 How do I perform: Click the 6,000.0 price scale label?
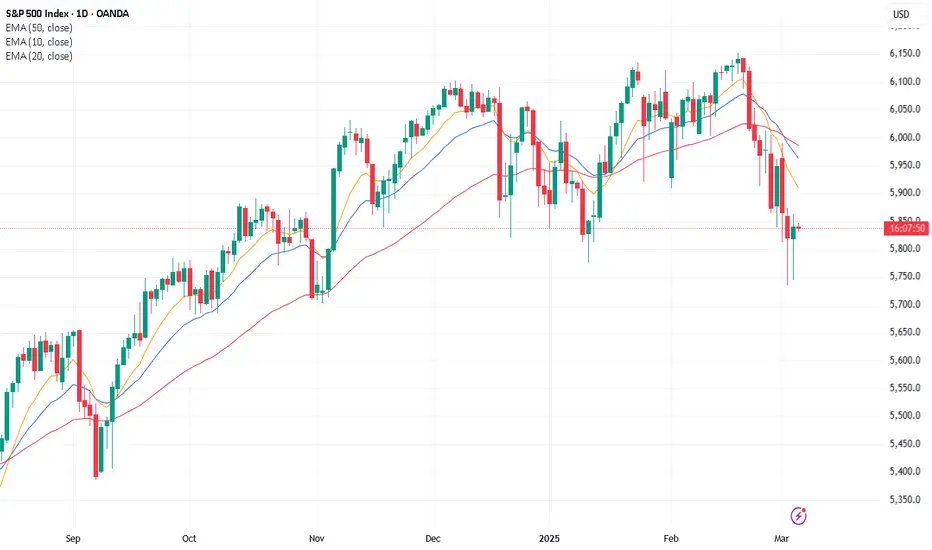pyautogui.click(x=905, y=137)
